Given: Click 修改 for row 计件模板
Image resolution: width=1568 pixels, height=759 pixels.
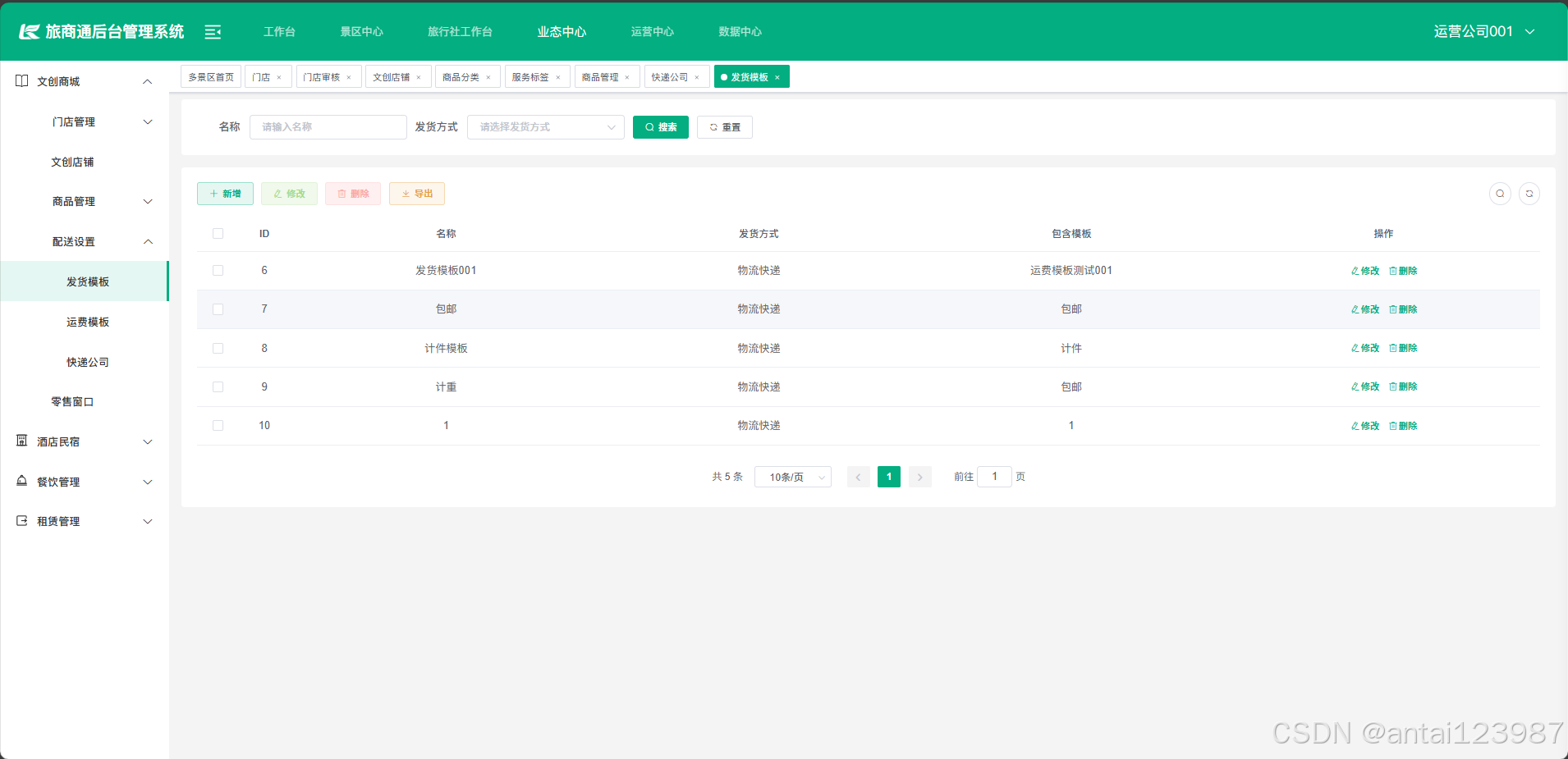Looking at the screenshot, I should click(1365, 348).
